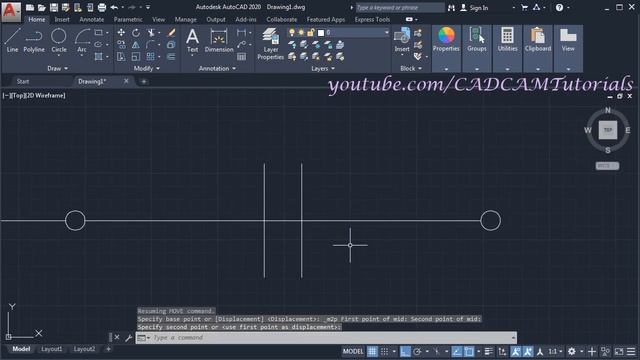Click the Trim tool icon
The image size is (640, 360).
coord(151,33)
